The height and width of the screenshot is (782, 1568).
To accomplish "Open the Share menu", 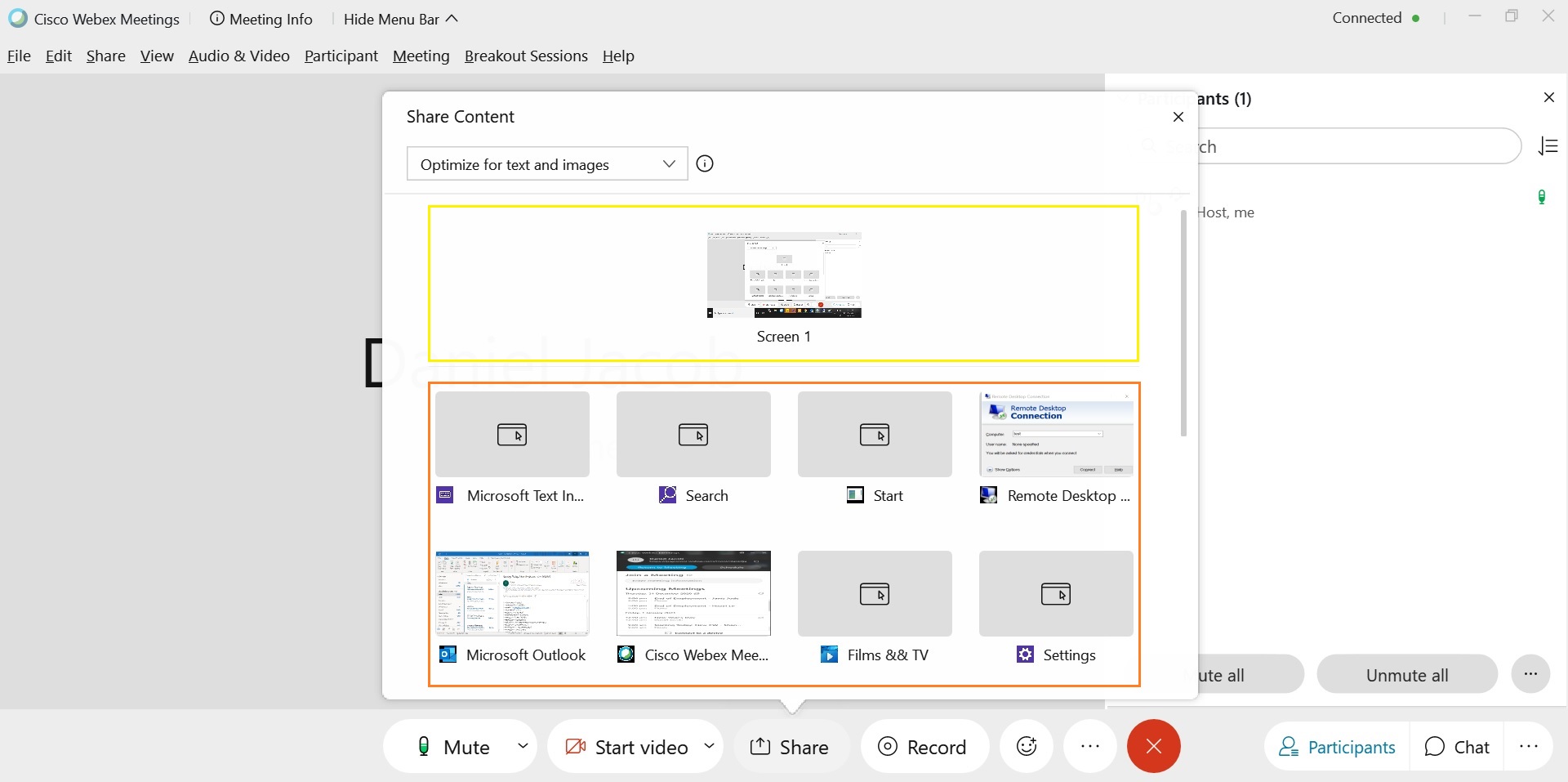I will 106,56.
